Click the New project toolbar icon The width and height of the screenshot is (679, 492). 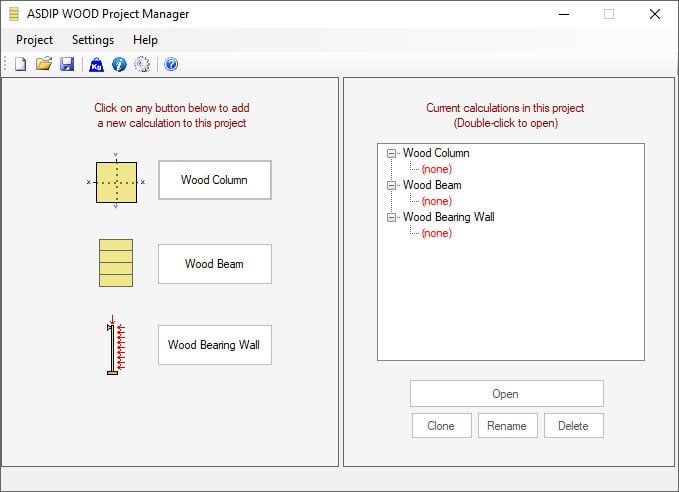[x=20, y=64]
